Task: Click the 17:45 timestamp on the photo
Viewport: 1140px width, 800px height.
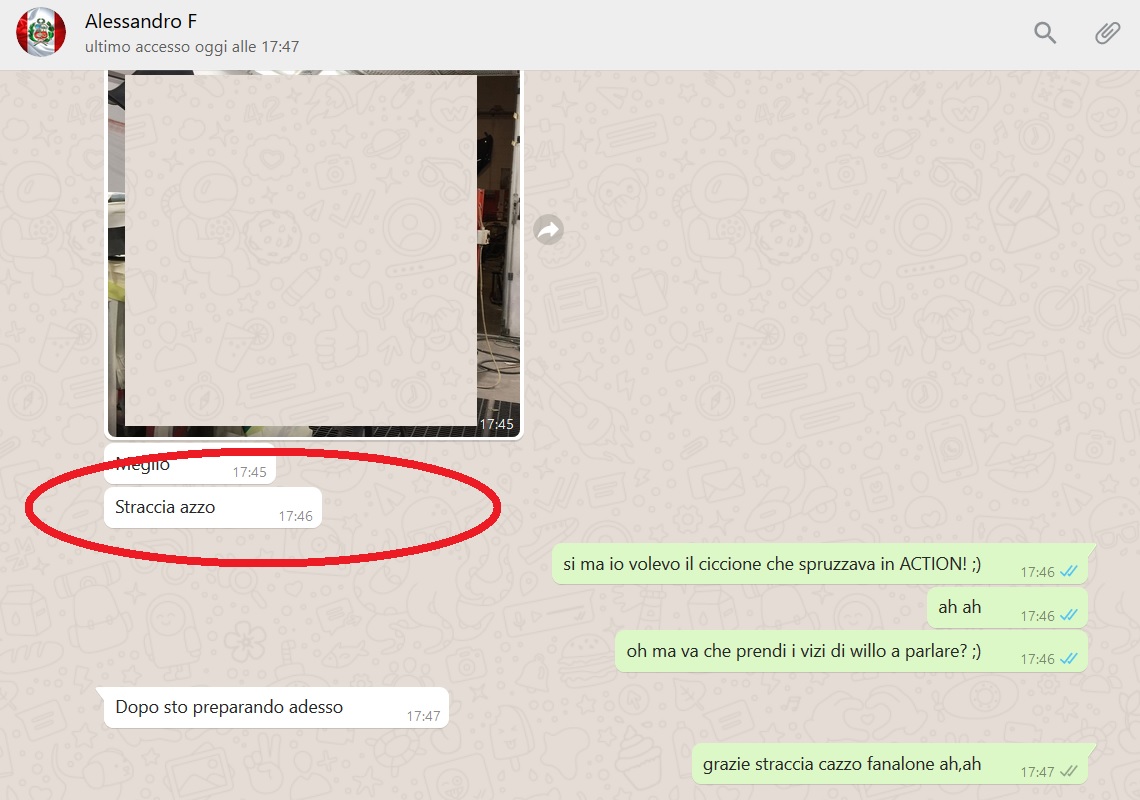Action: pos(496,424)
